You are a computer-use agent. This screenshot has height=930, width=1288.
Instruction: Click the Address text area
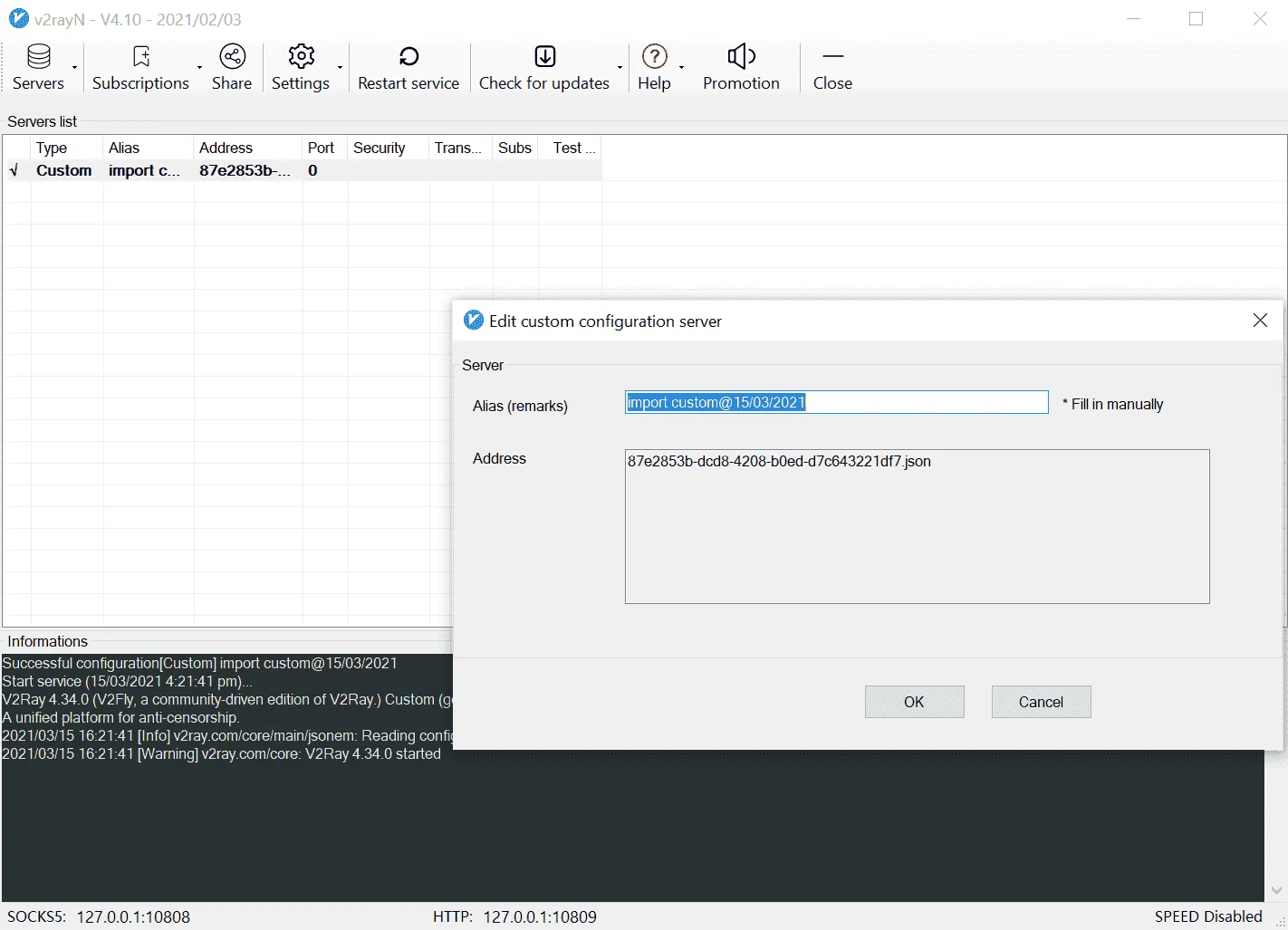tap(917, 526)
